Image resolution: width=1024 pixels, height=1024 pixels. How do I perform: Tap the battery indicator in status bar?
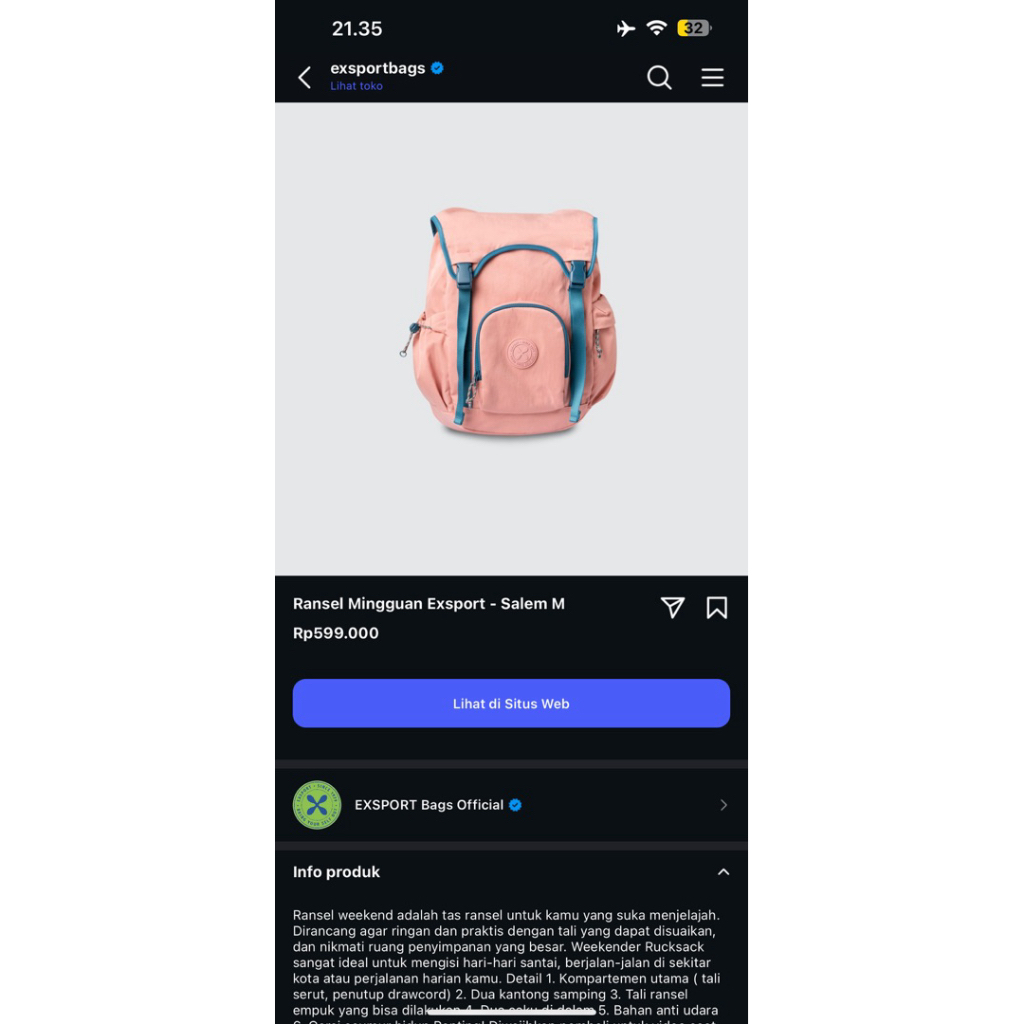click(694, 28)
